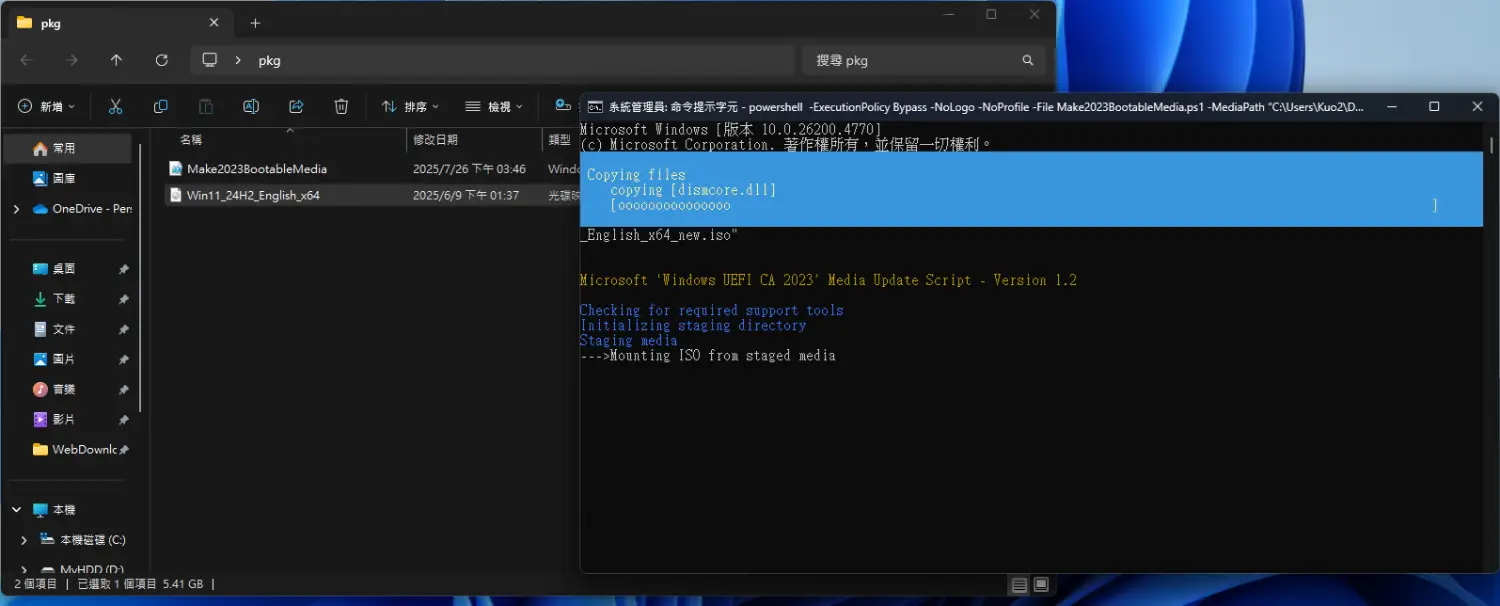
Task: Click the Share icon in Explorer toolbar
Action: (296, 106)
